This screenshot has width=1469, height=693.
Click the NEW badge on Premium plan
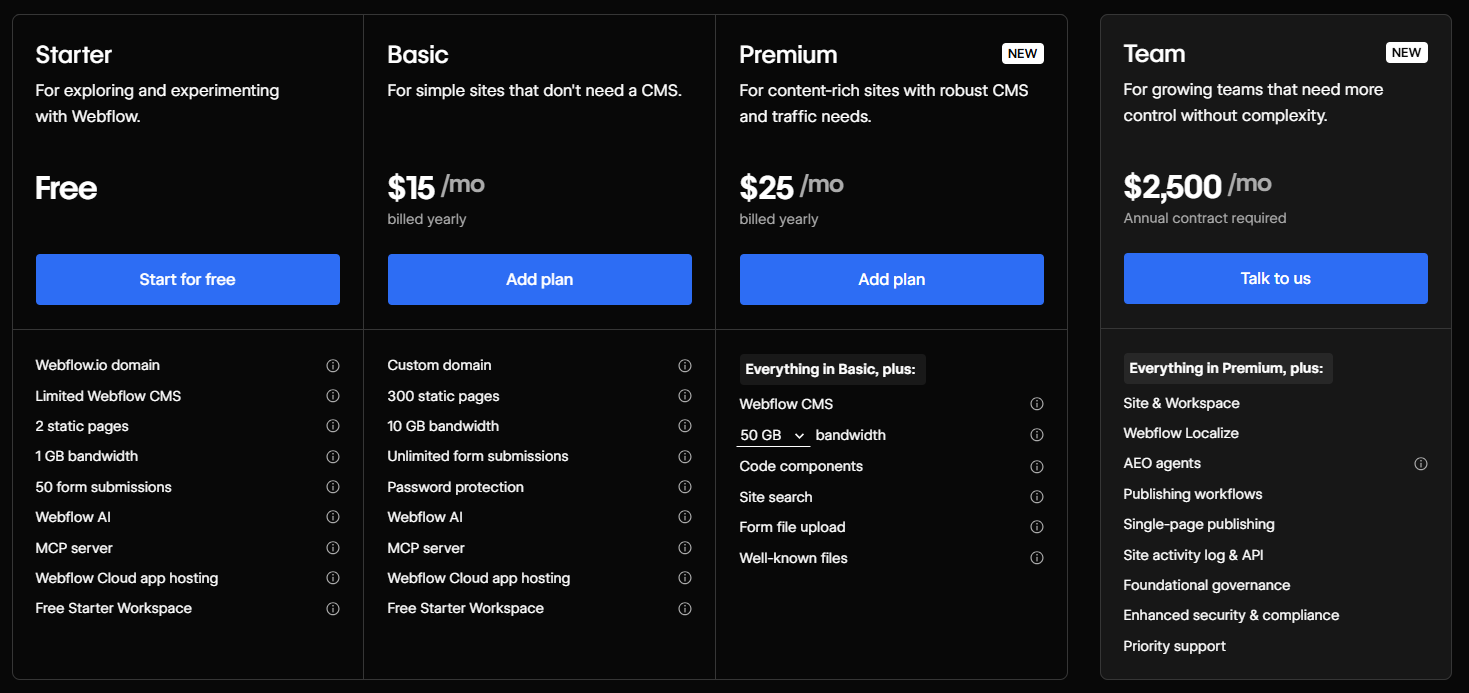coord(1023,54)
